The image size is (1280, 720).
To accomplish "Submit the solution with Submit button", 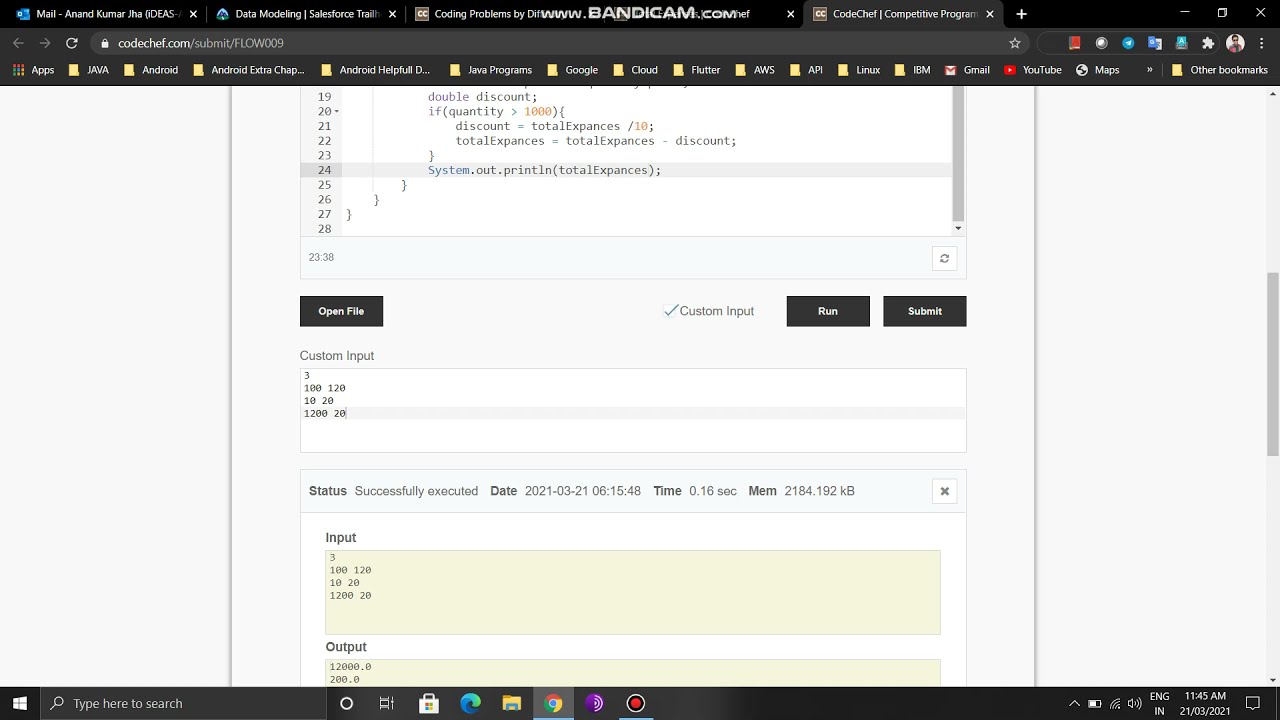I will (x=925, y=311).
